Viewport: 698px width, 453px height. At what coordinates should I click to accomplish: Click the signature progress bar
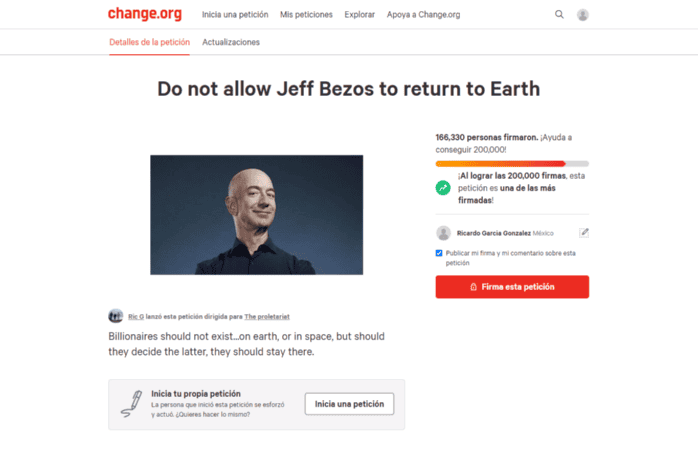pyautogui.click(x=512, y=164)
